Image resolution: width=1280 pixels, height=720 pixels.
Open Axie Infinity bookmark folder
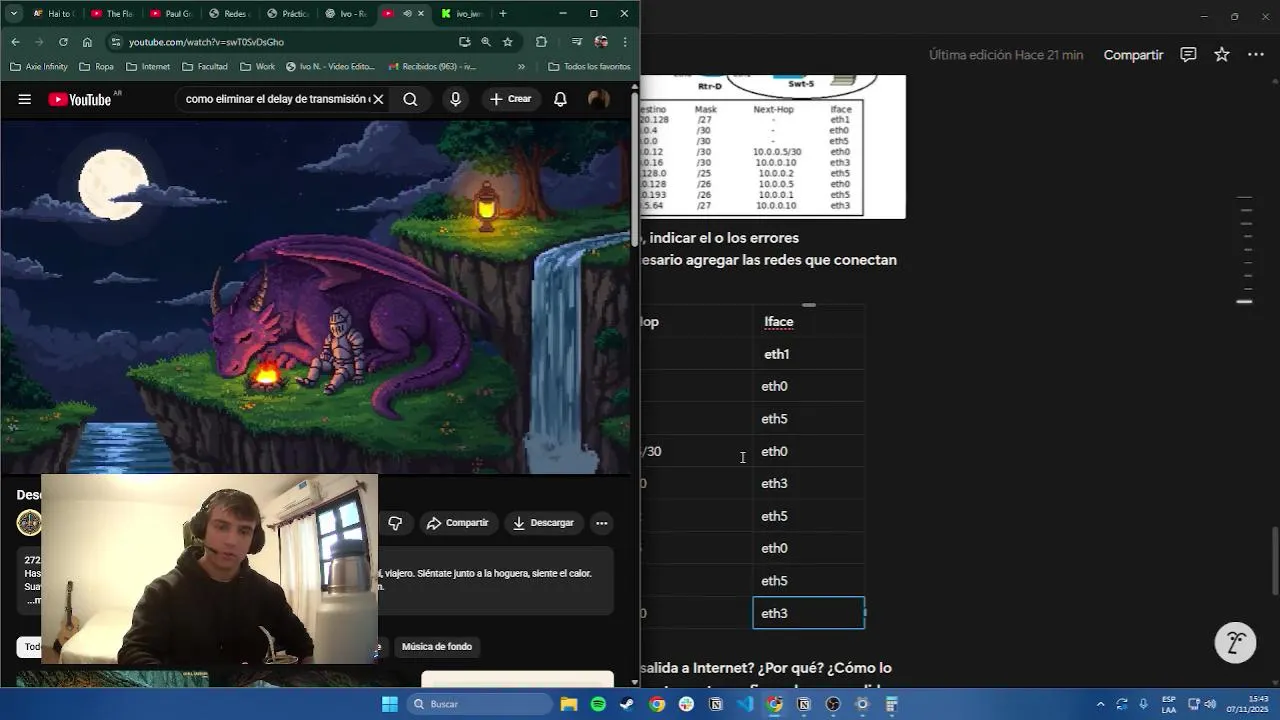pos(39,67)
